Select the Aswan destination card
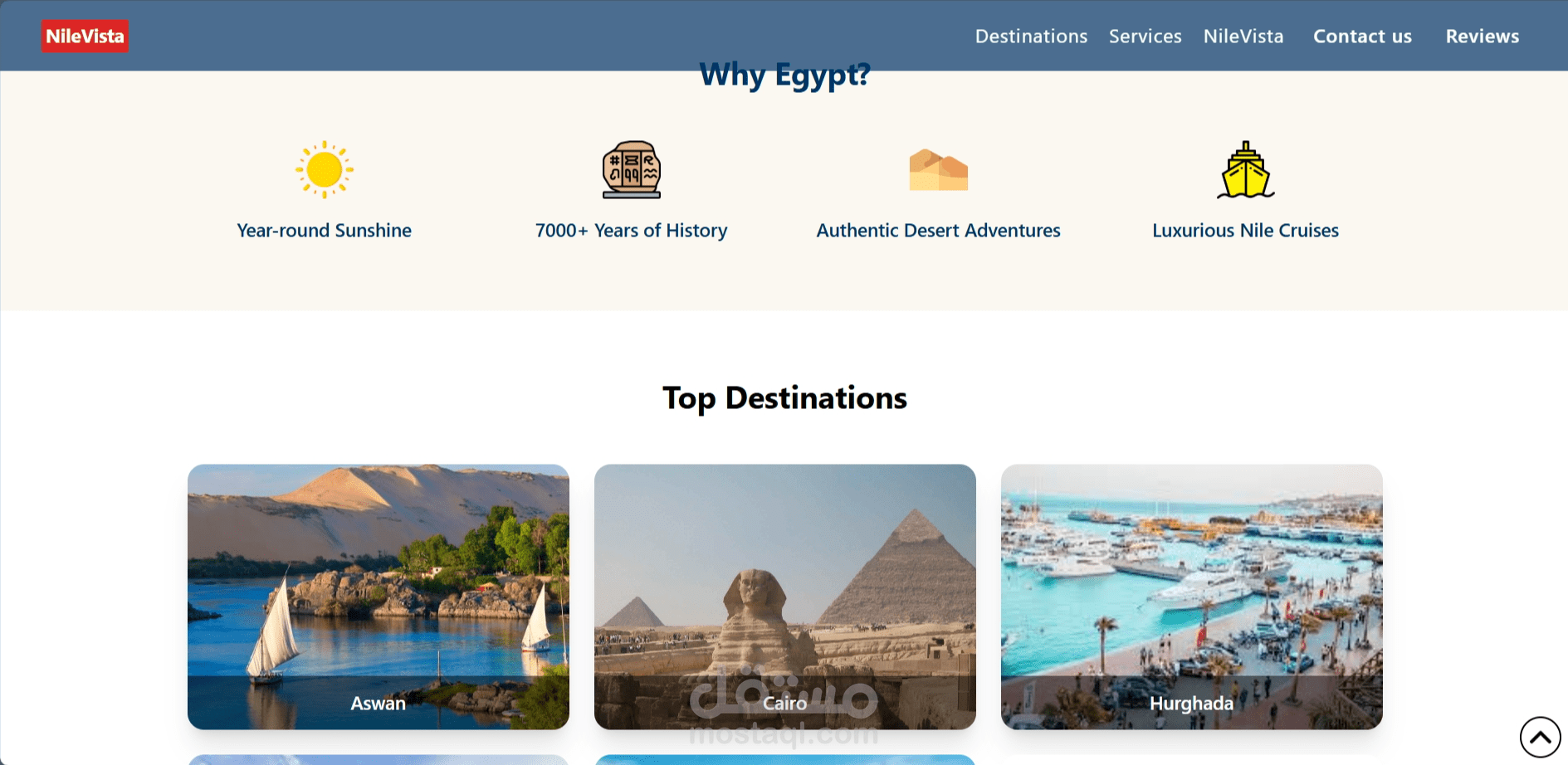The image size is (1568, 765). pos(379,597)
